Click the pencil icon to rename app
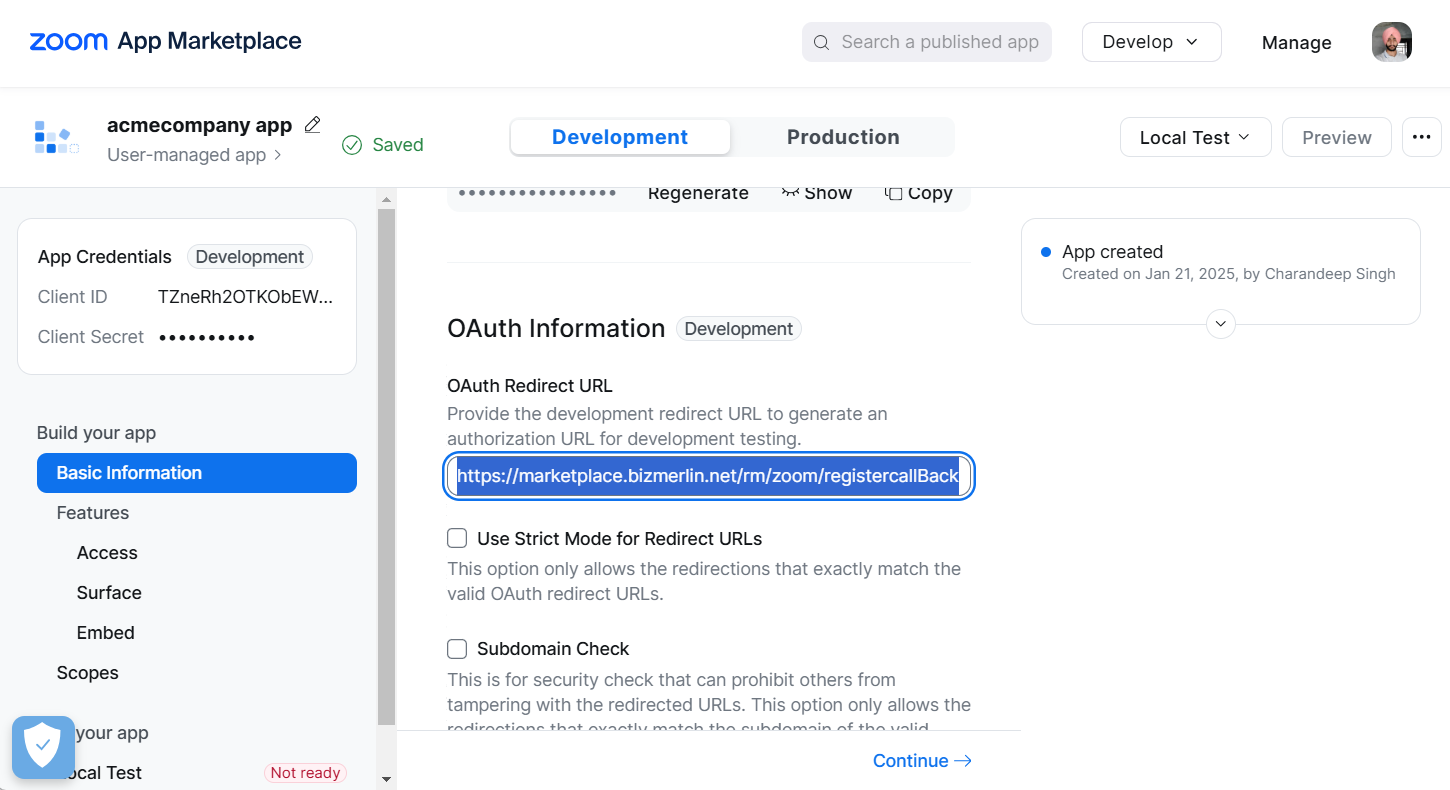 click(x=312, y=125)
